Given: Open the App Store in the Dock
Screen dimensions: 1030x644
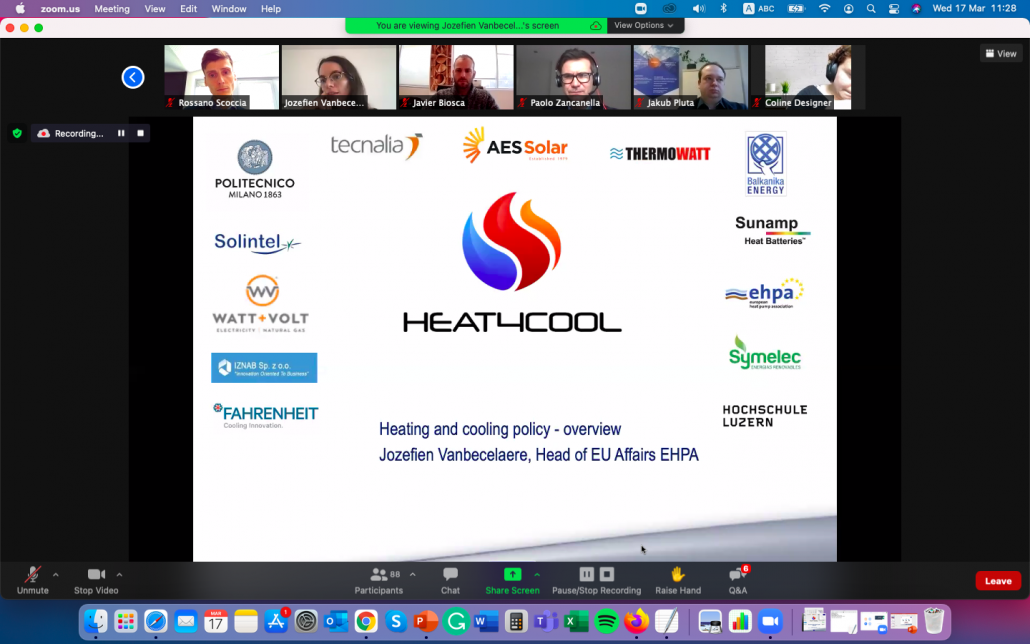Looking at the screenshot, I should [x=276, y=621].
